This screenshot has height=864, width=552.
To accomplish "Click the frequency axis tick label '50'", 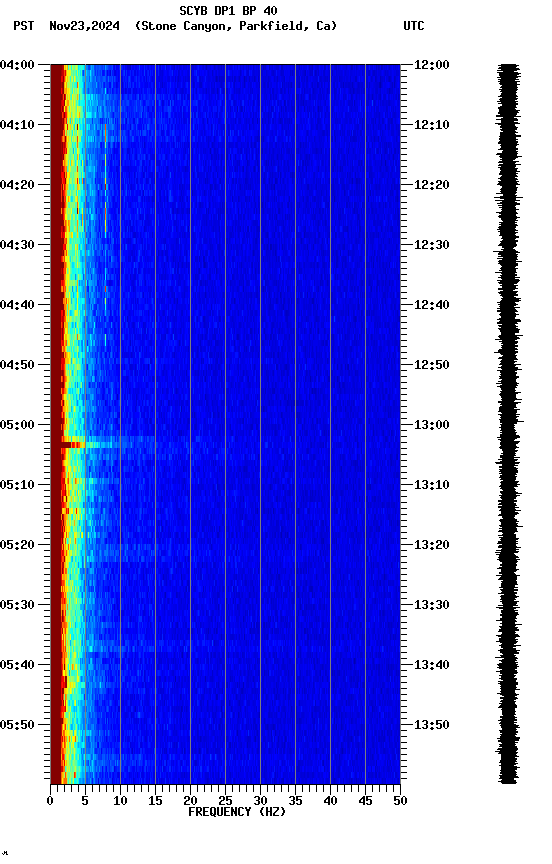I will (400, 801).
